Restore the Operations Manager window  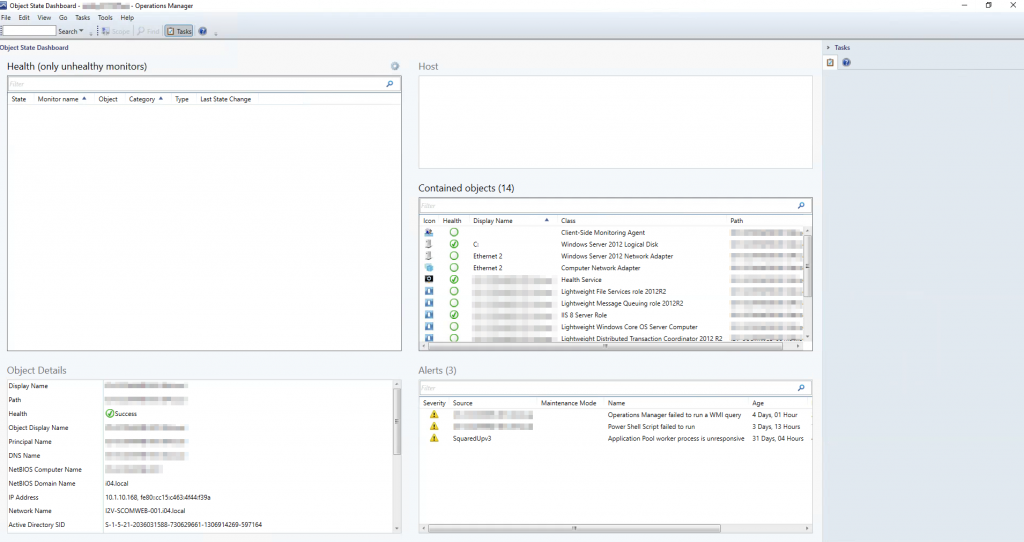pos(988,5)
